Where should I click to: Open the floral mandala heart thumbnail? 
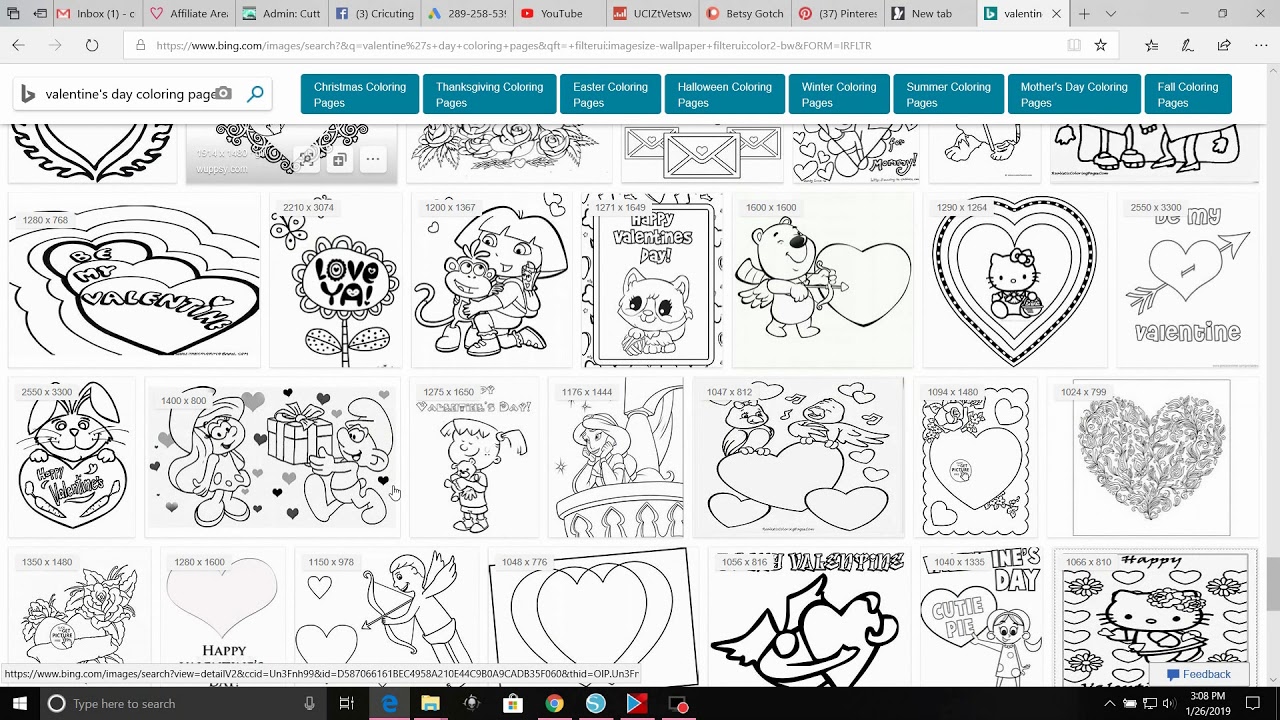click(x=1152, y=458)
